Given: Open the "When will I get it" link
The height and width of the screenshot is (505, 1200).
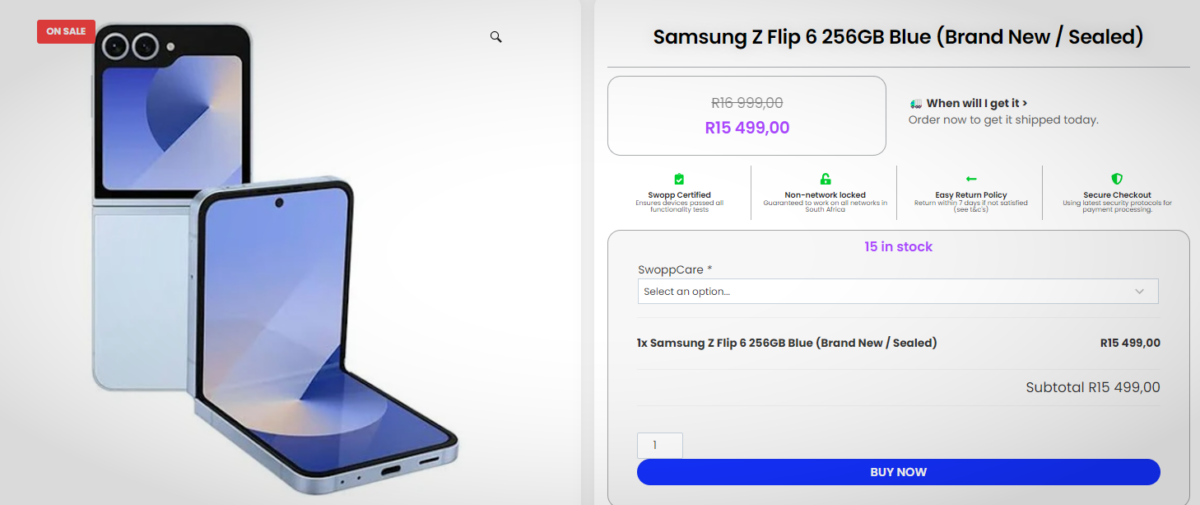Looking at the screenshot, I should 976,103.
